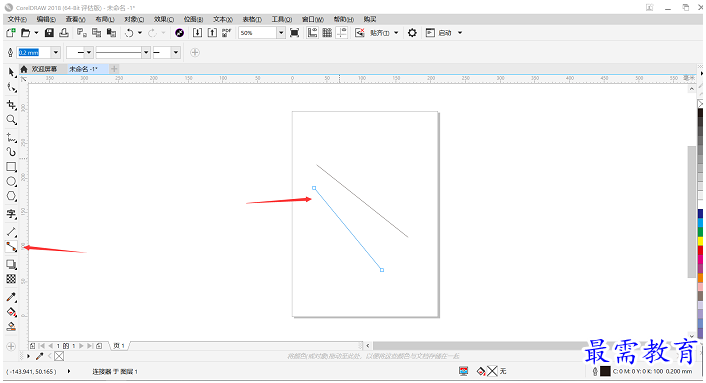The image size is (706, 383).
Task: Open the 文件 File menu
Action: click(17, 19)
